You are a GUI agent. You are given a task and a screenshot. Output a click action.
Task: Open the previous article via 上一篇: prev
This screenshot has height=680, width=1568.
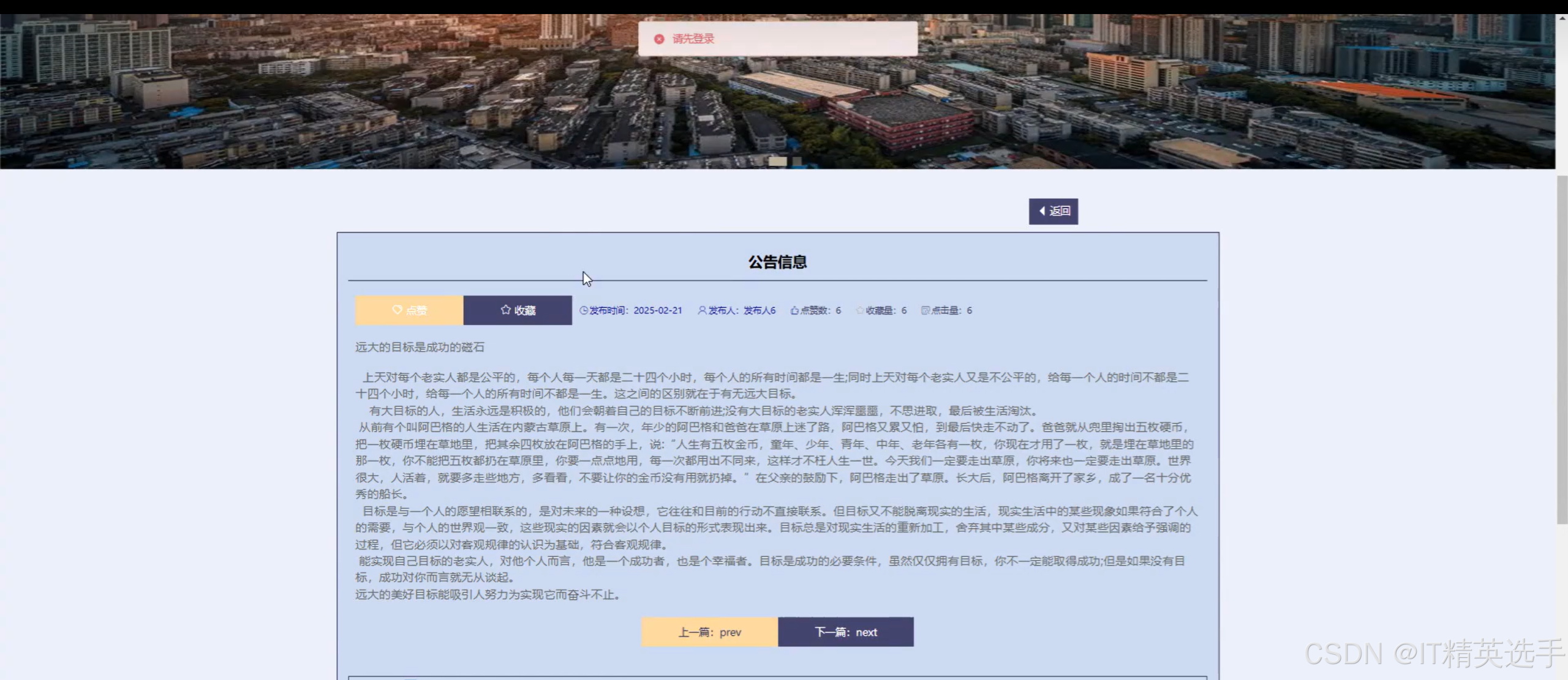click(x=709, y=632)
